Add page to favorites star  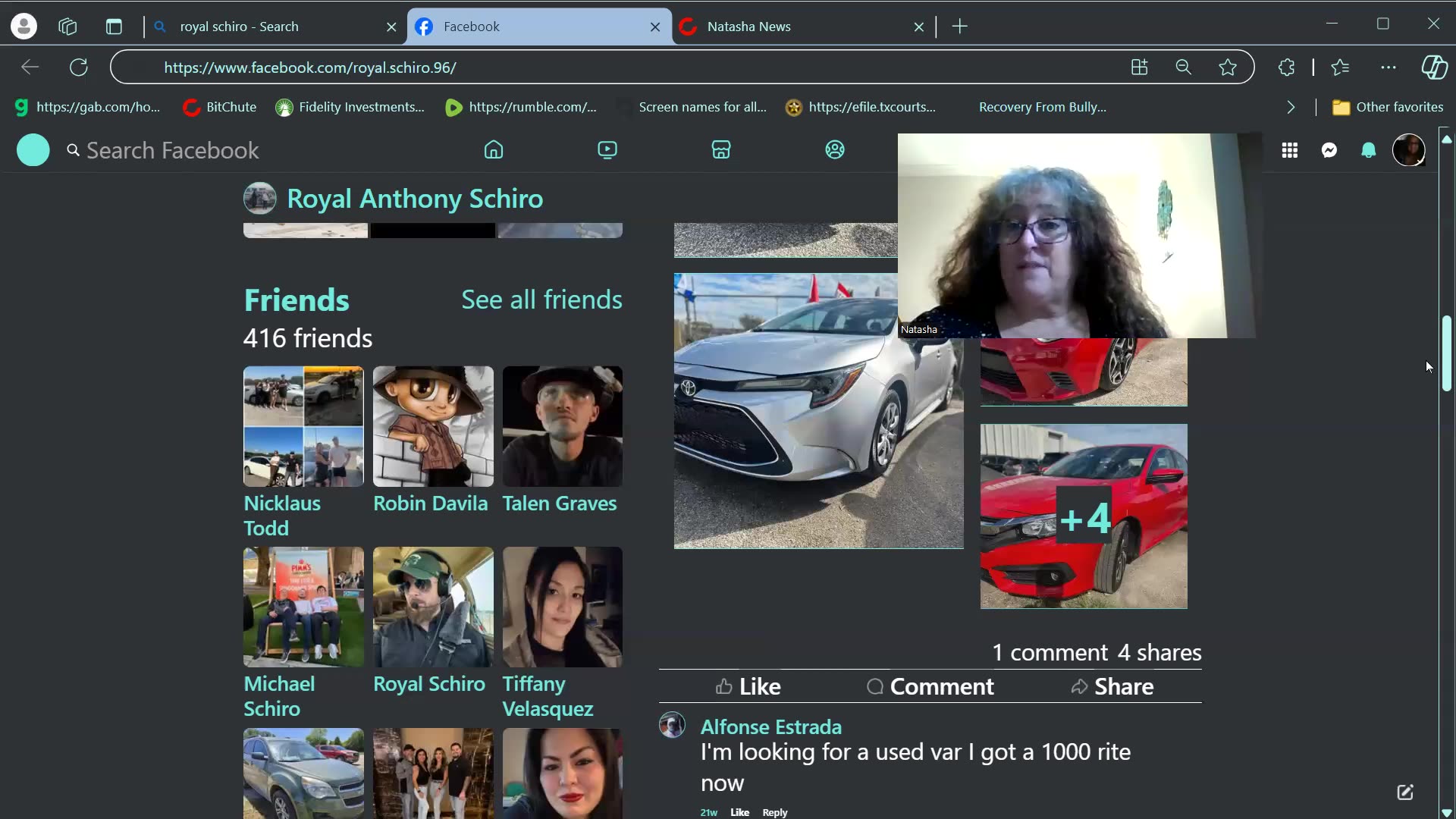[1228, 67]
